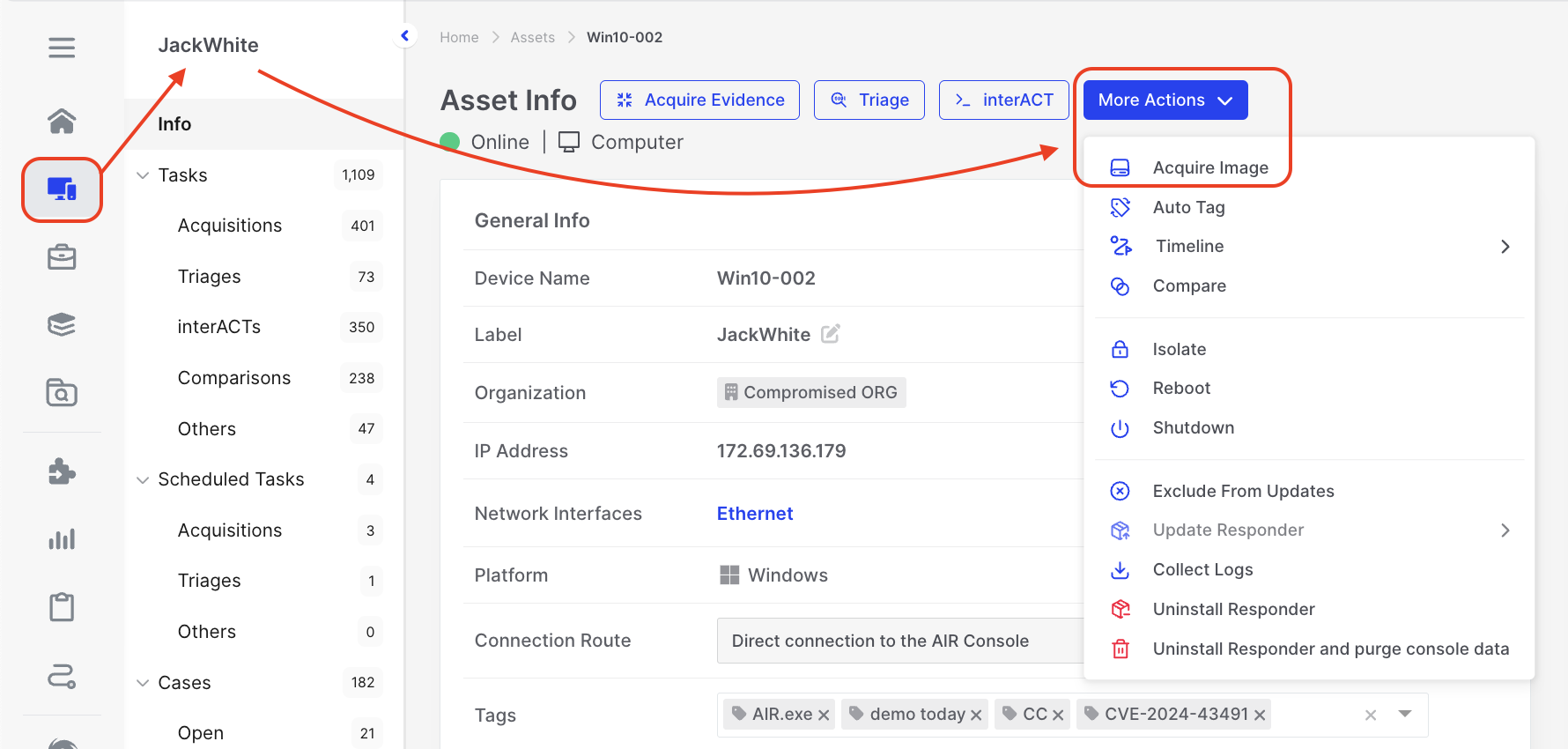This screenshot has height=749, width=1568.
Task: Go to Home icon in sidebar
Action: 62,121
